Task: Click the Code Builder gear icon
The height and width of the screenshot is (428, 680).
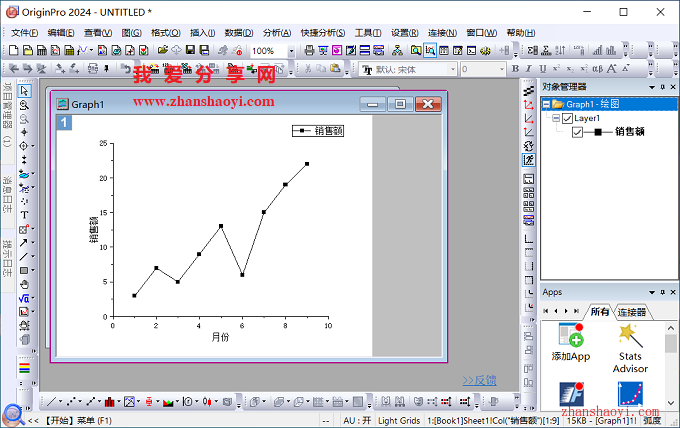Action: (x=485, y=51)
